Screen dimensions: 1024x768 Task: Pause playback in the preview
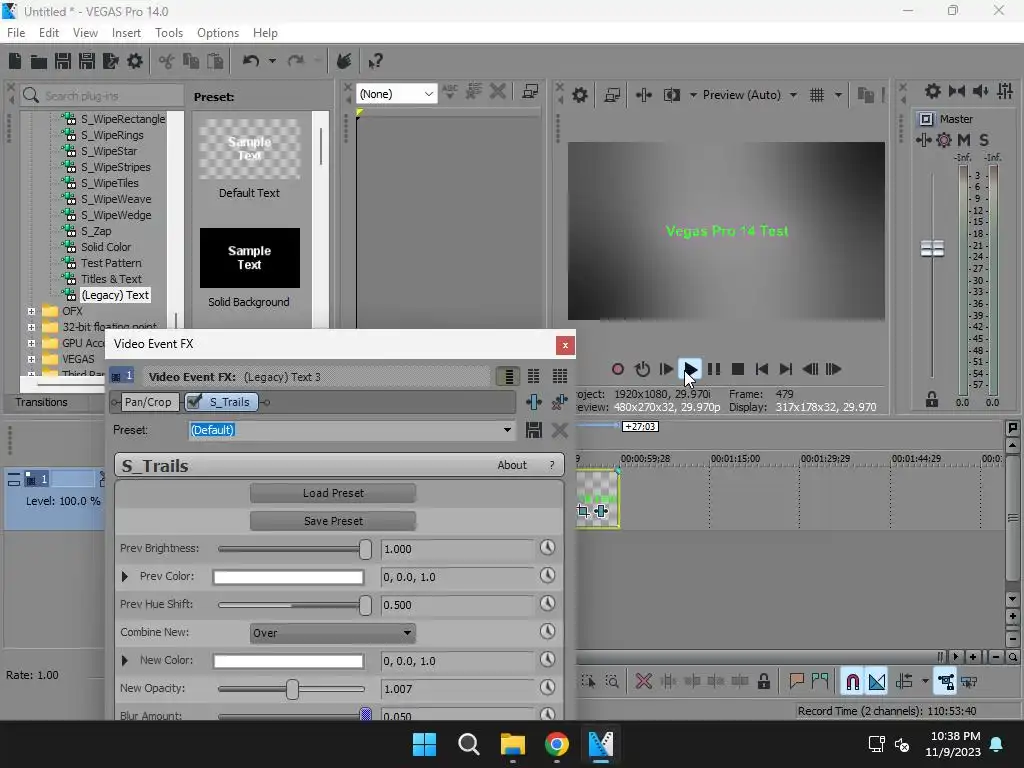(x=714, y=370)
